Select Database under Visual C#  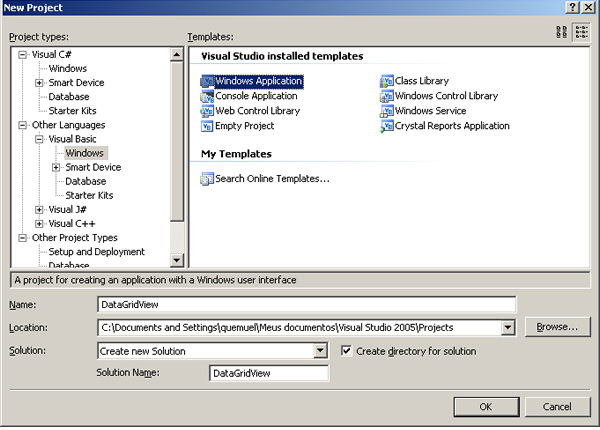tap(69, 97)
